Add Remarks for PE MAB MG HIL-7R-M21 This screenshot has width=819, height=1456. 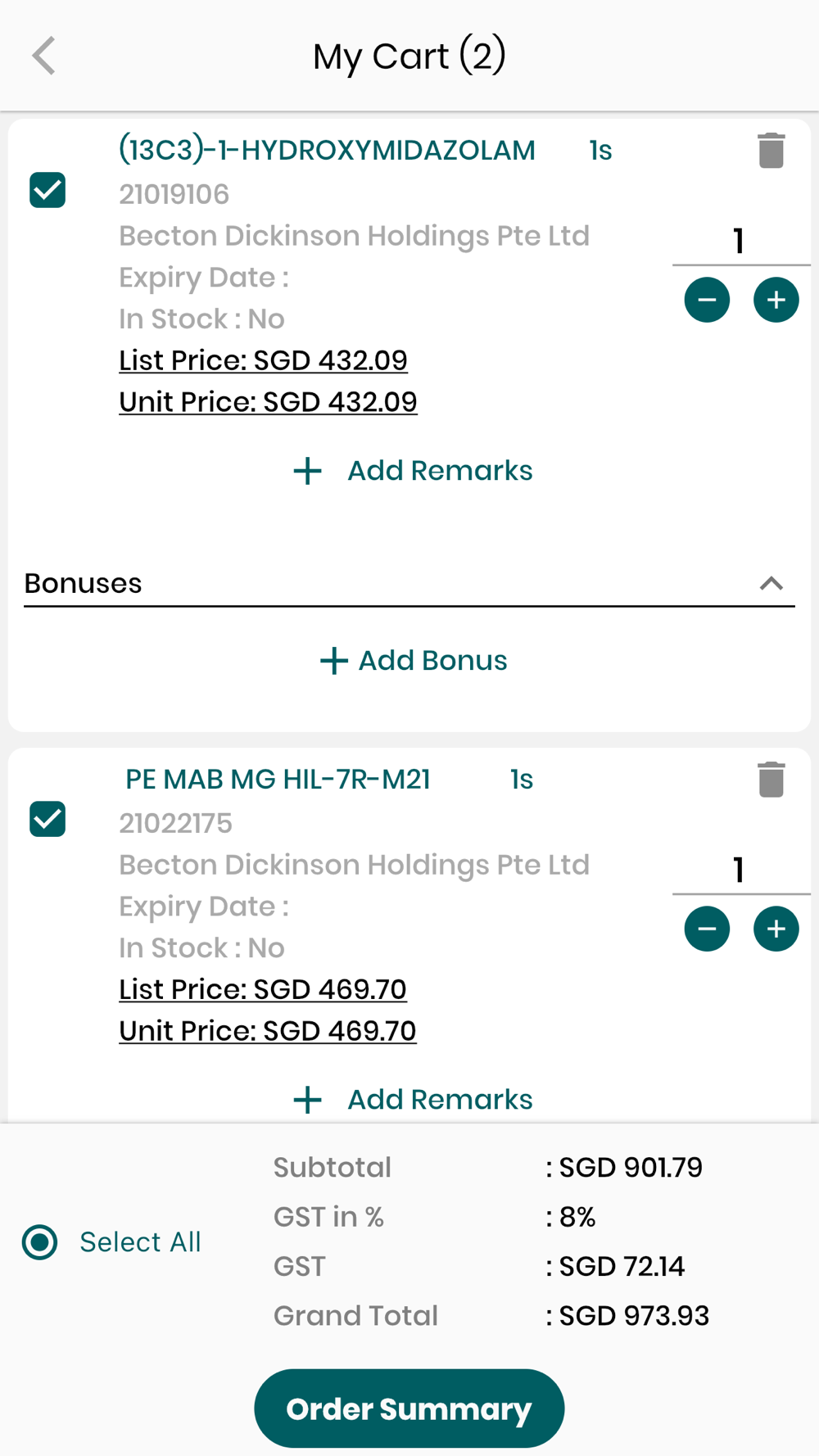click(414, 1099)
